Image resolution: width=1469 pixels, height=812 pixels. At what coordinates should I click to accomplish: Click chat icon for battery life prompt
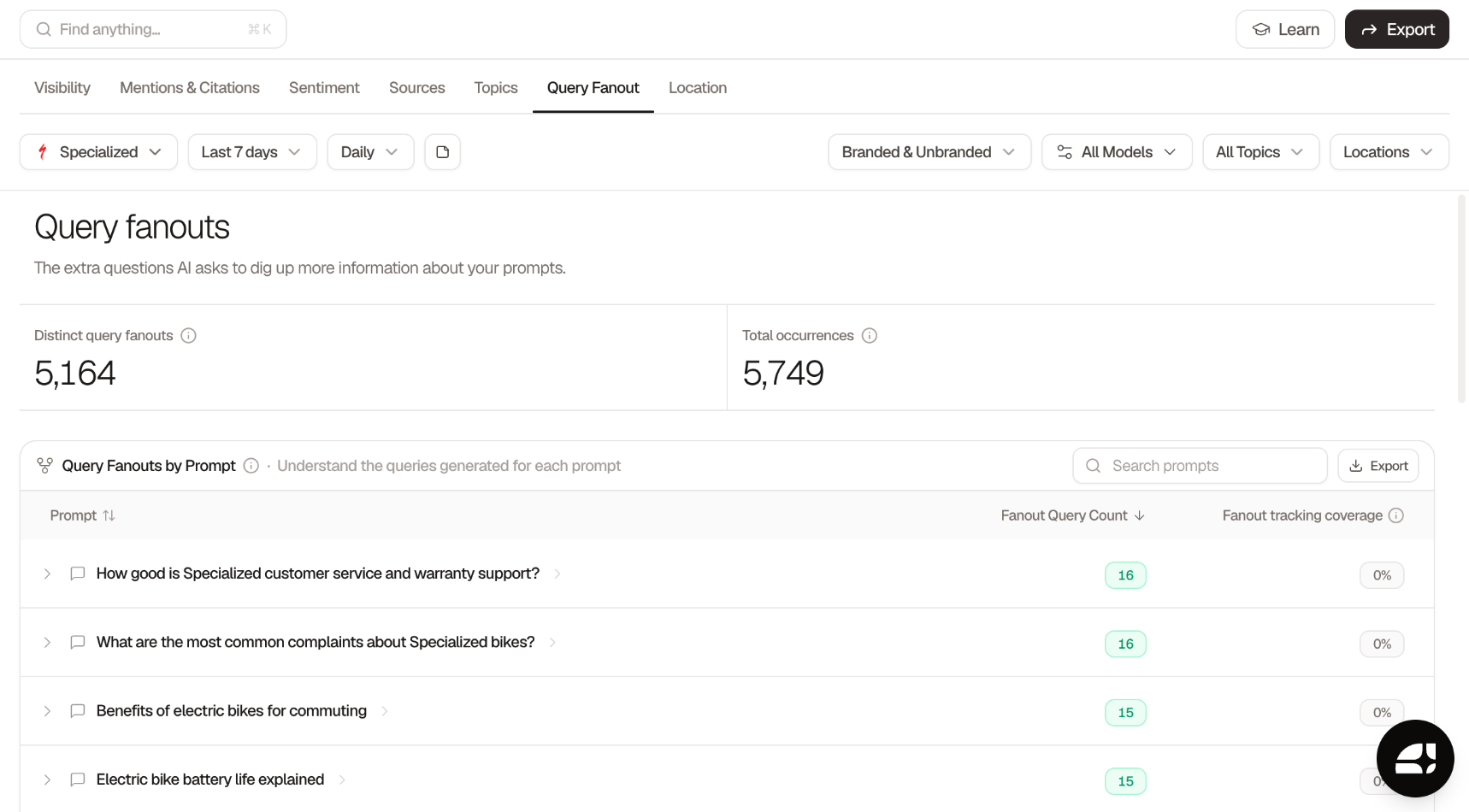point(78,780)
